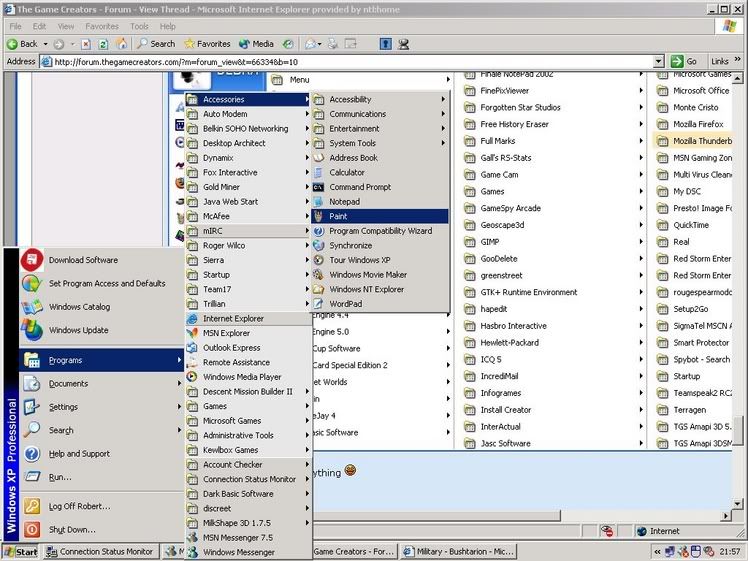748x561 pixels.
Task: Open Set Program Access and Defaults
Action: 102,283
